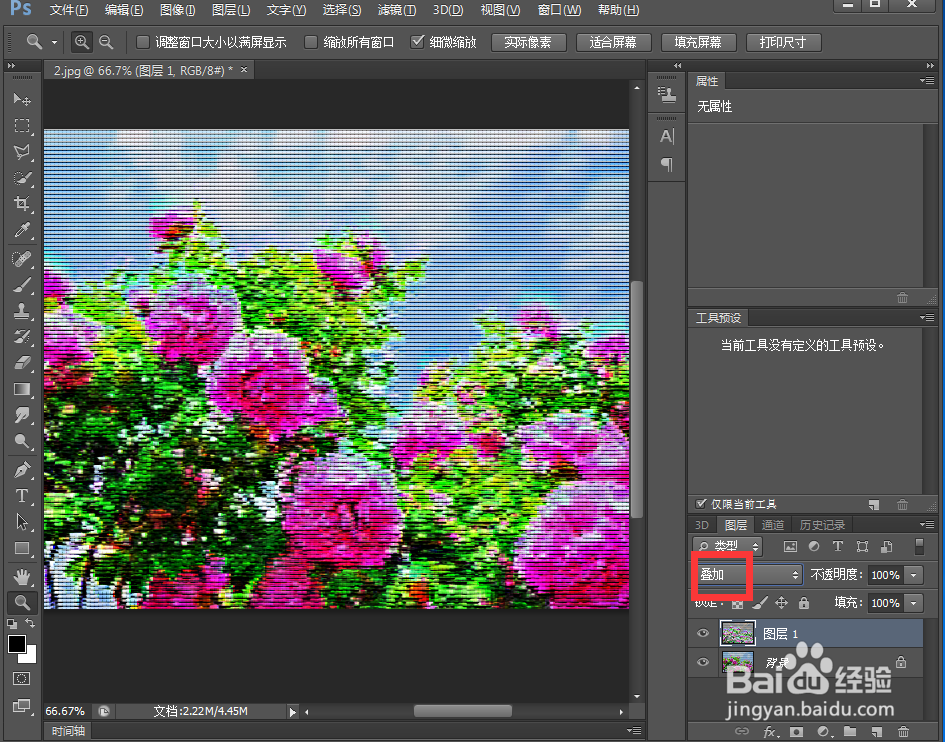Click the Zoom tool in the toolbox
Image resolution: width=945 pixels, height=742 pixels.
[22, 602]
